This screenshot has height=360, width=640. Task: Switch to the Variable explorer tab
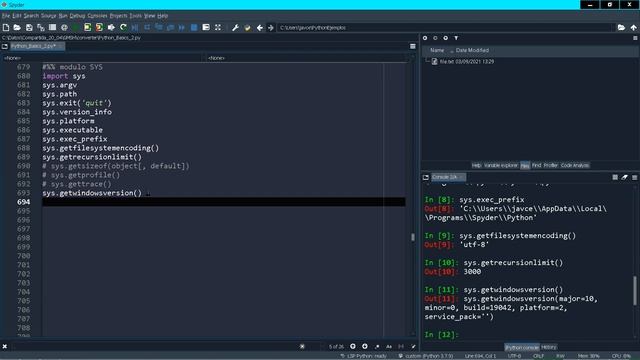[x=501, y=165]
